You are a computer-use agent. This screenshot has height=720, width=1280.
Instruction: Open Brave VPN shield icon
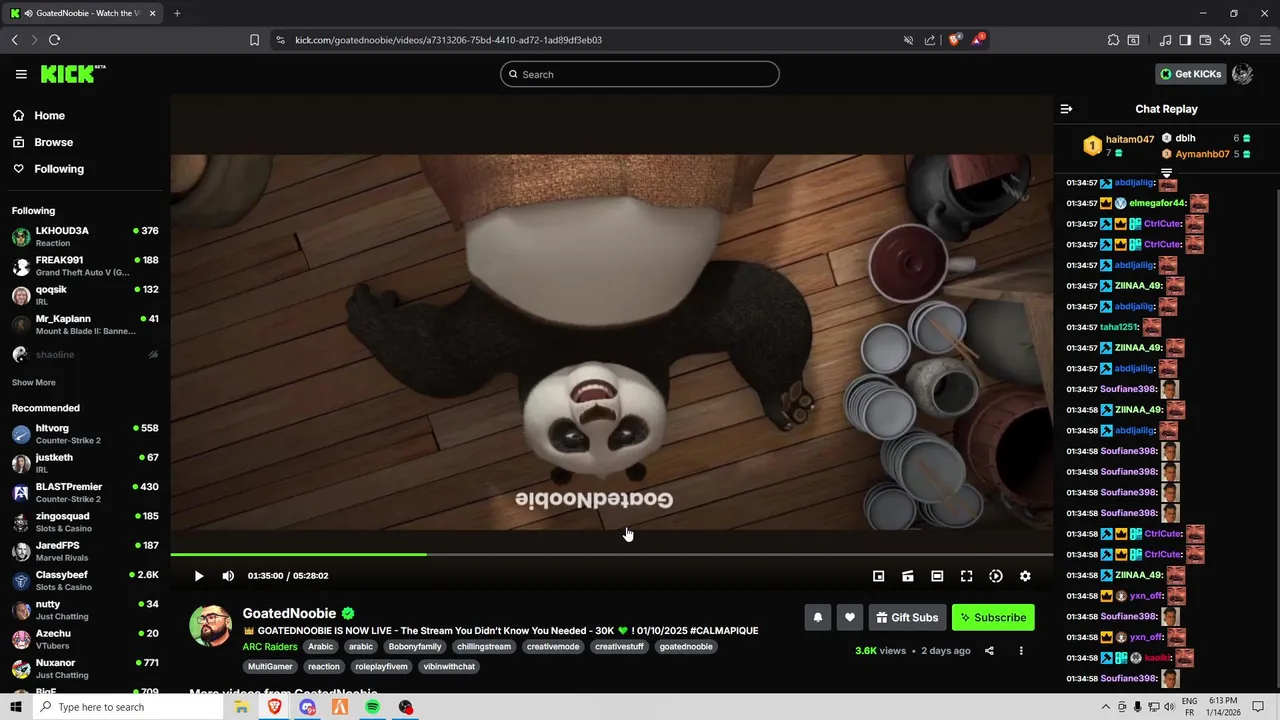tap(1245, 40)
